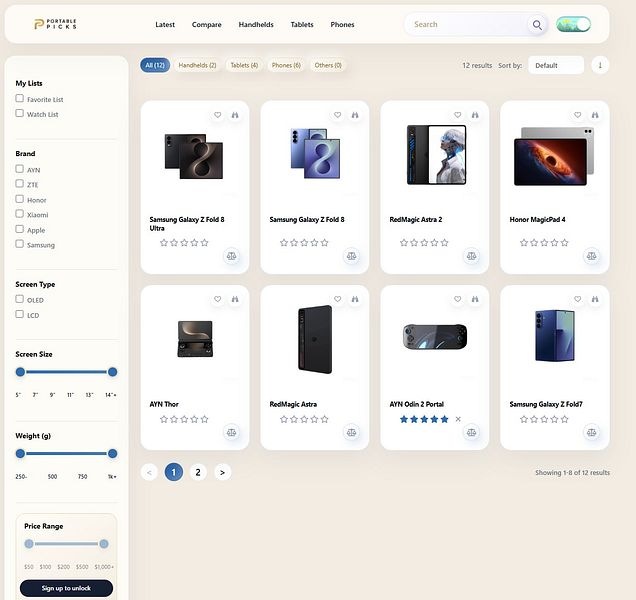Add Galaxy Z Fold 8 Ultra to watch list
This screenshot has height=600, width=636.
click(x=235, y=115)
